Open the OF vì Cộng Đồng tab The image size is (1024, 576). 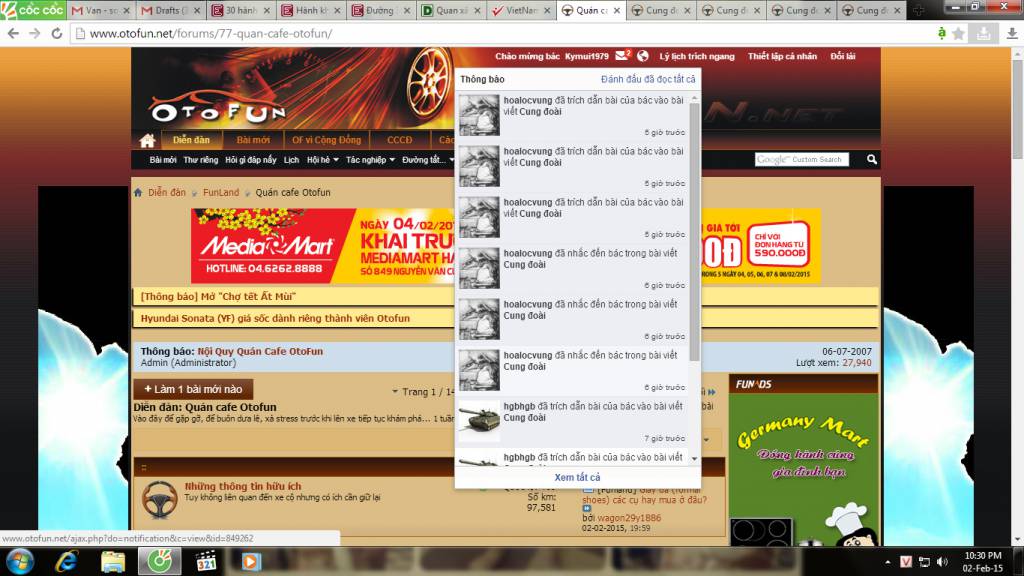[326, 140]
